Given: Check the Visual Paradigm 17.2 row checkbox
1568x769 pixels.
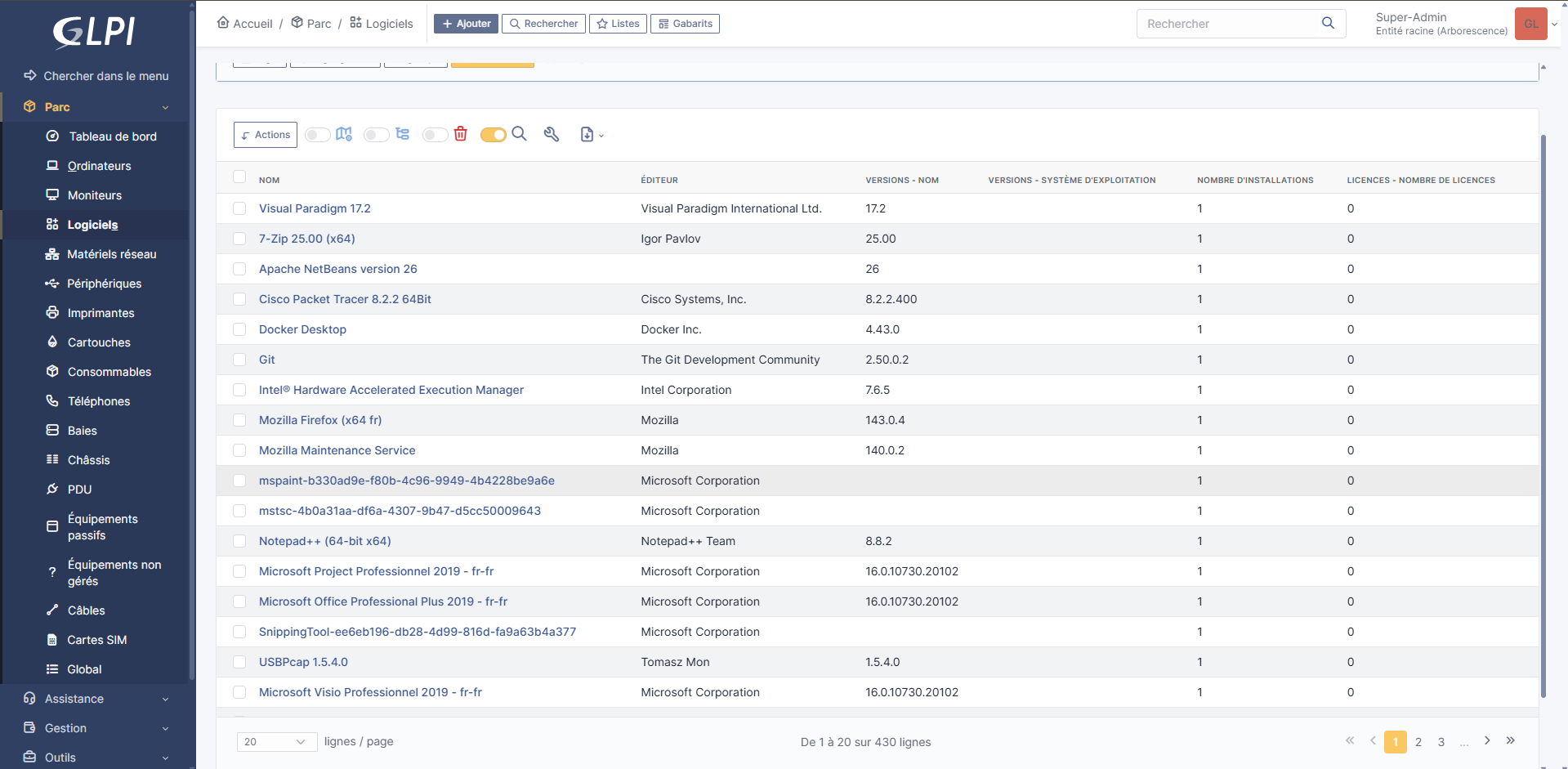Looking at the screenshot, I should [x=239, y=208].
